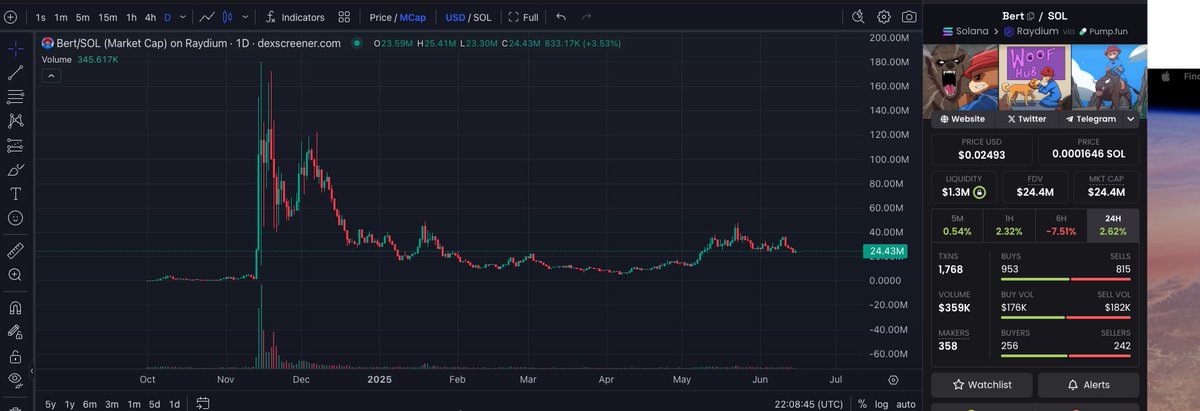
Task: Toggle auto scale
Action: coord(905,404)
